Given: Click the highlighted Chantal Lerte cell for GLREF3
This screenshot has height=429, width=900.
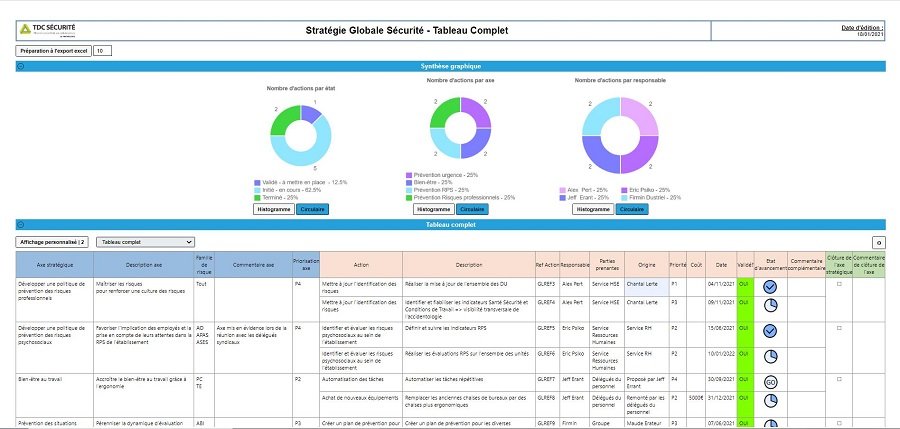Looking at the screenshot, I should 646,287.
